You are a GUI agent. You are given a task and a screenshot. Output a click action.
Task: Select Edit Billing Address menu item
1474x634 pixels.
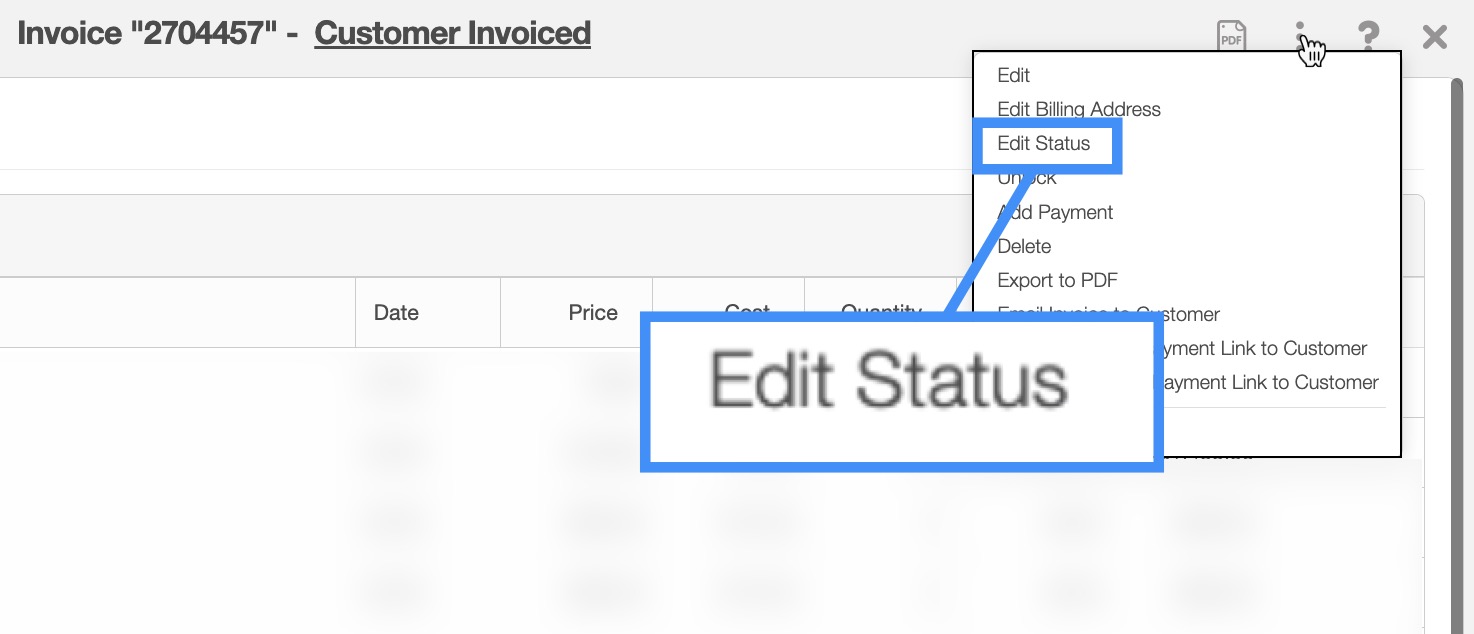[x=1079, y=109]
